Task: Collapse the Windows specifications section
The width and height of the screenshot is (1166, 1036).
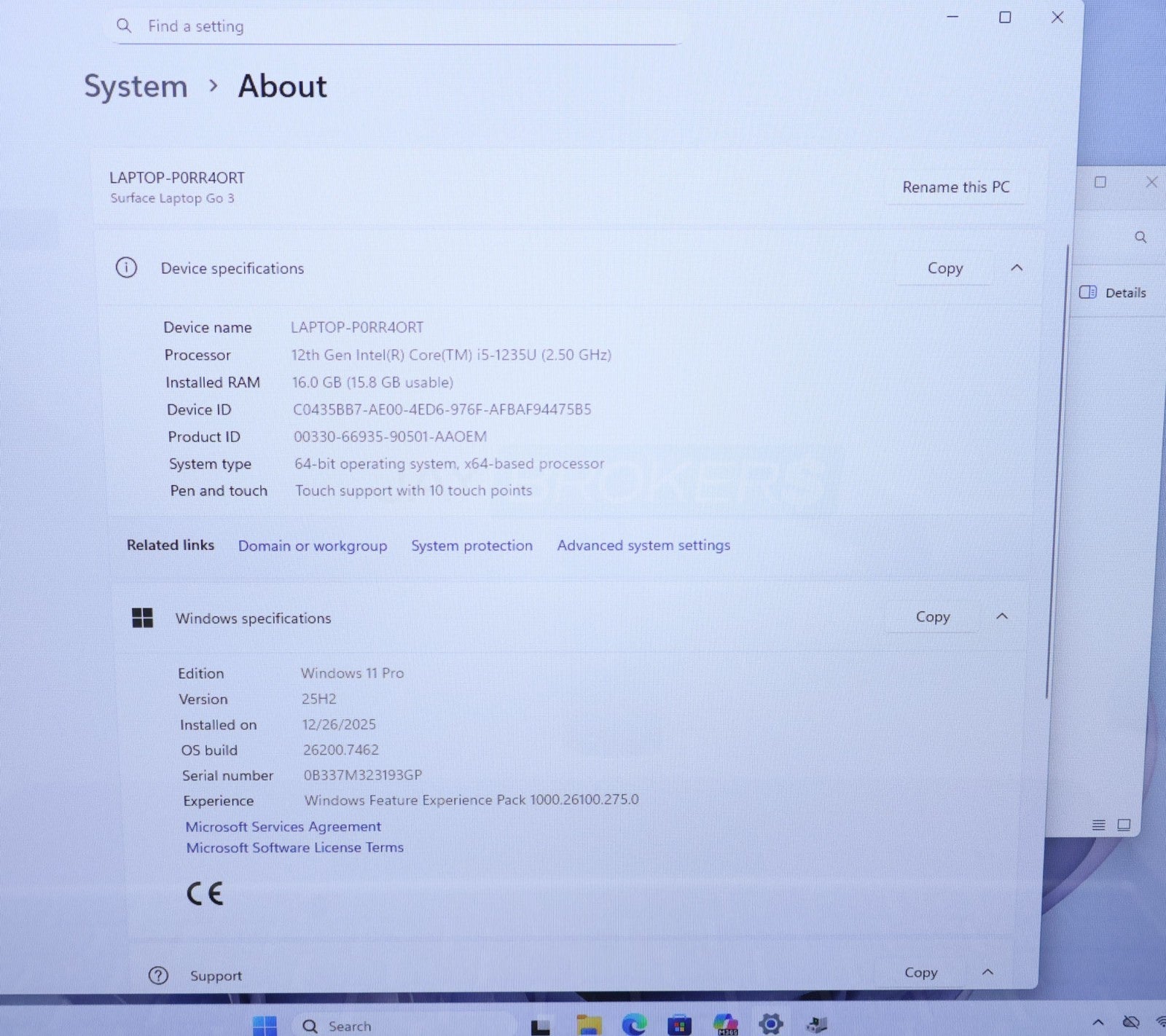Action: tap(1002, 616)
